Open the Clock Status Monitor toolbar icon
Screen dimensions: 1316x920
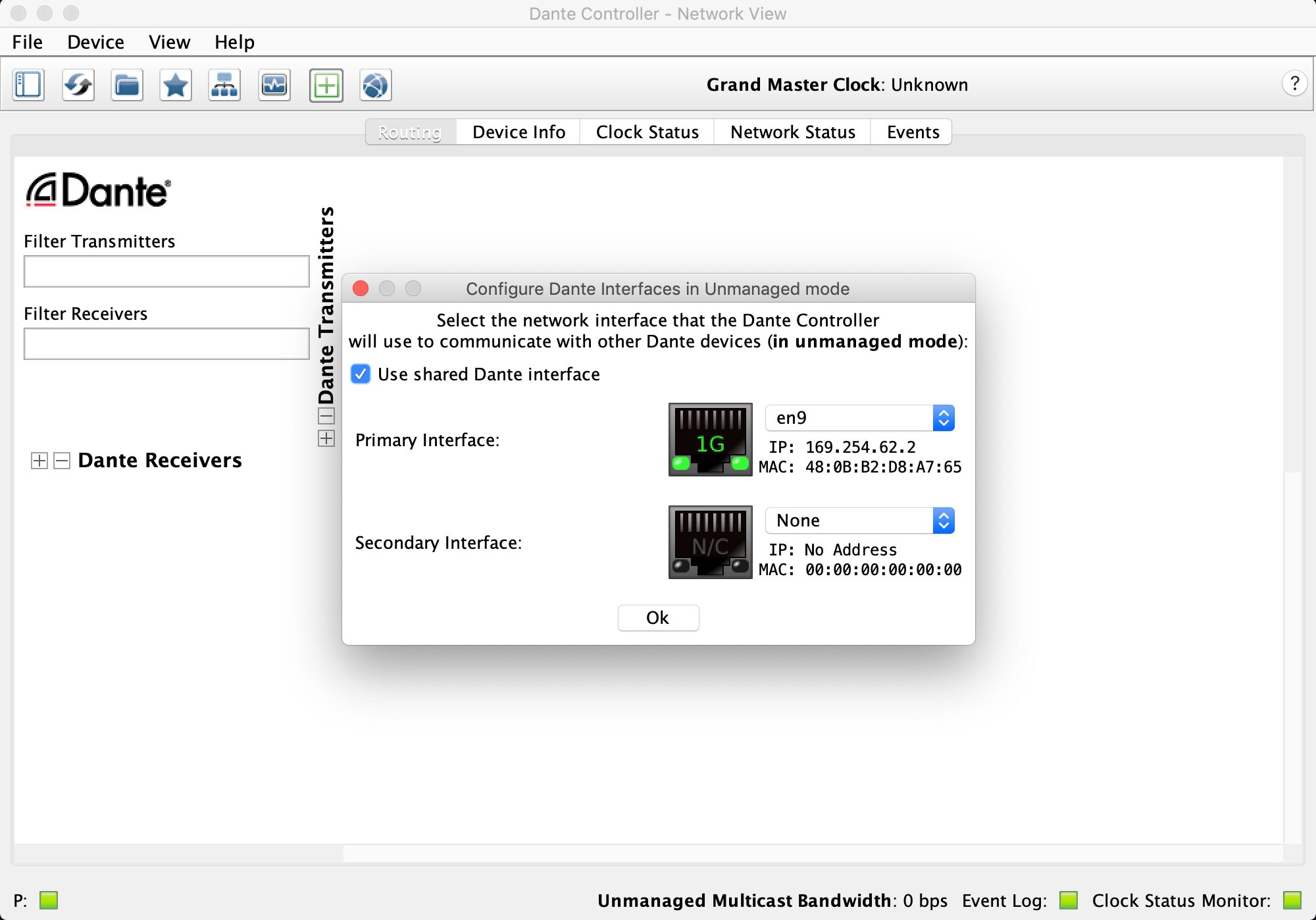click(x=274, y=85)
